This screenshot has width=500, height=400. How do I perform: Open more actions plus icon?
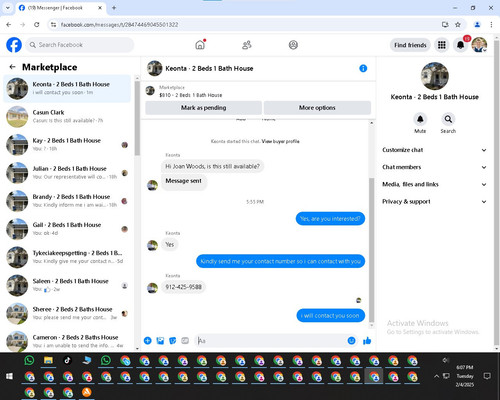147,341
